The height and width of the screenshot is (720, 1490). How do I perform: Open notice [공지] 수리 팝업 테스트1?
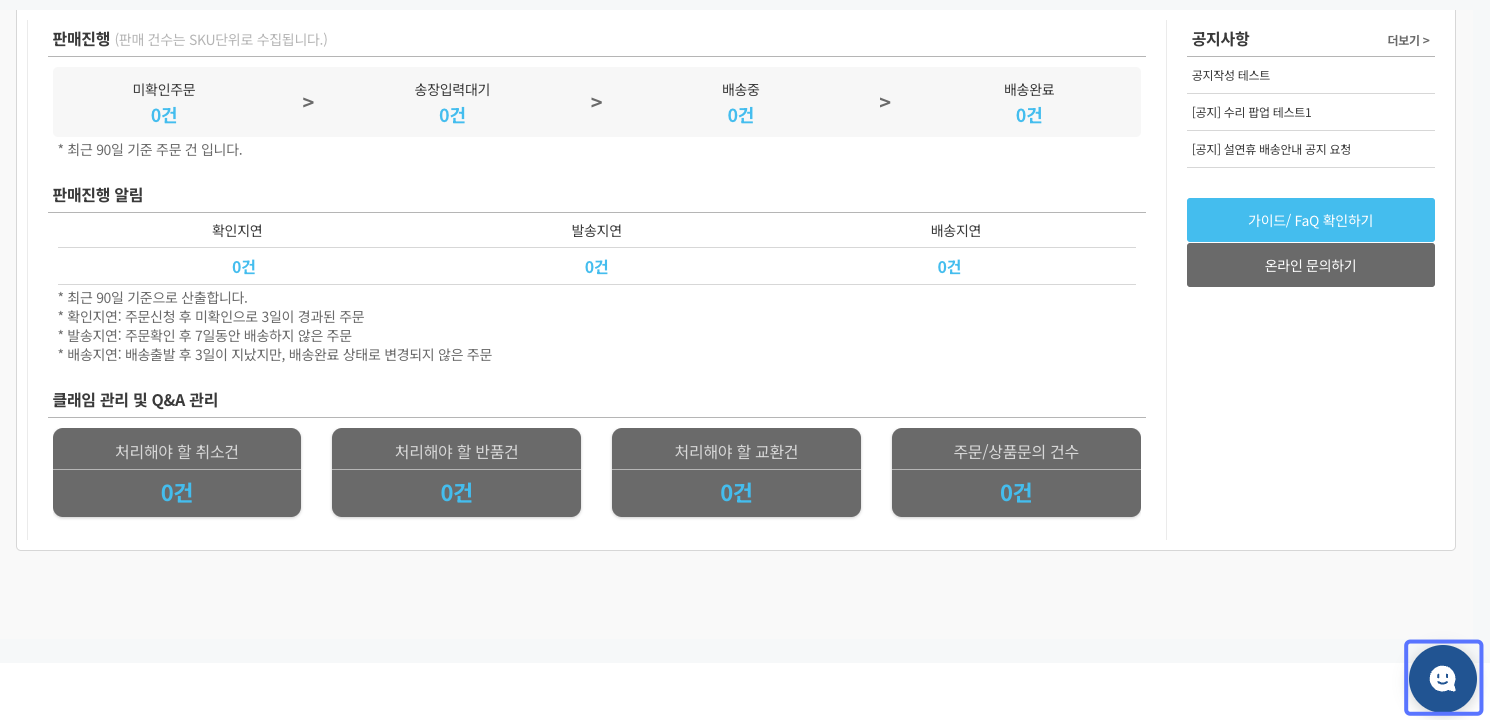[1251, 112]
